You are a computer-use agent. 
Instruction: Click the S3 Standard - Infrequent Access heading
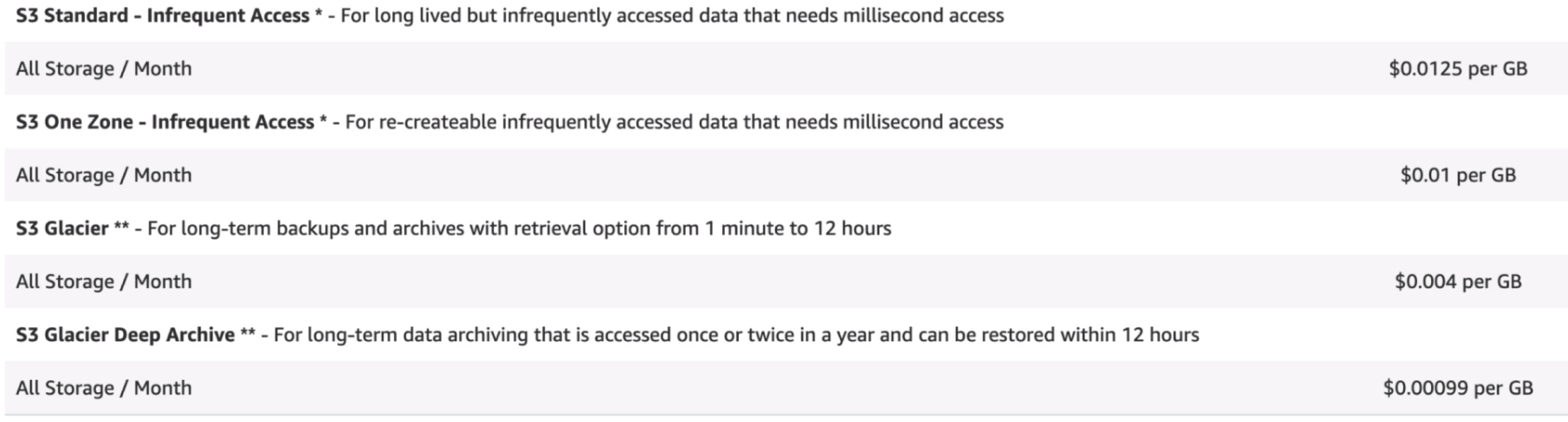point(162,16)
